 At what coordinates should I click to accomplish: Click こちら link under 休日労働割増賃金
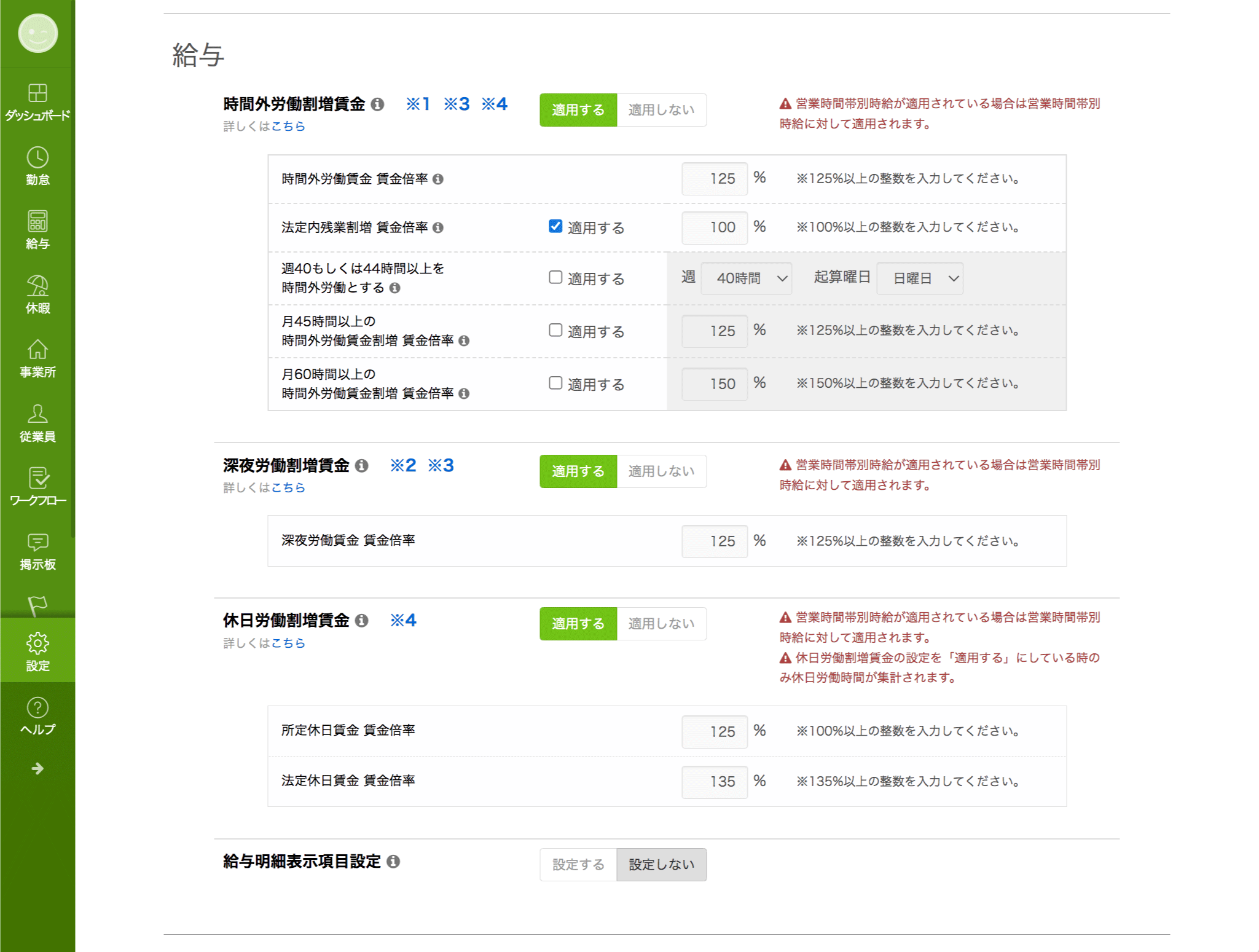(288, 643)
